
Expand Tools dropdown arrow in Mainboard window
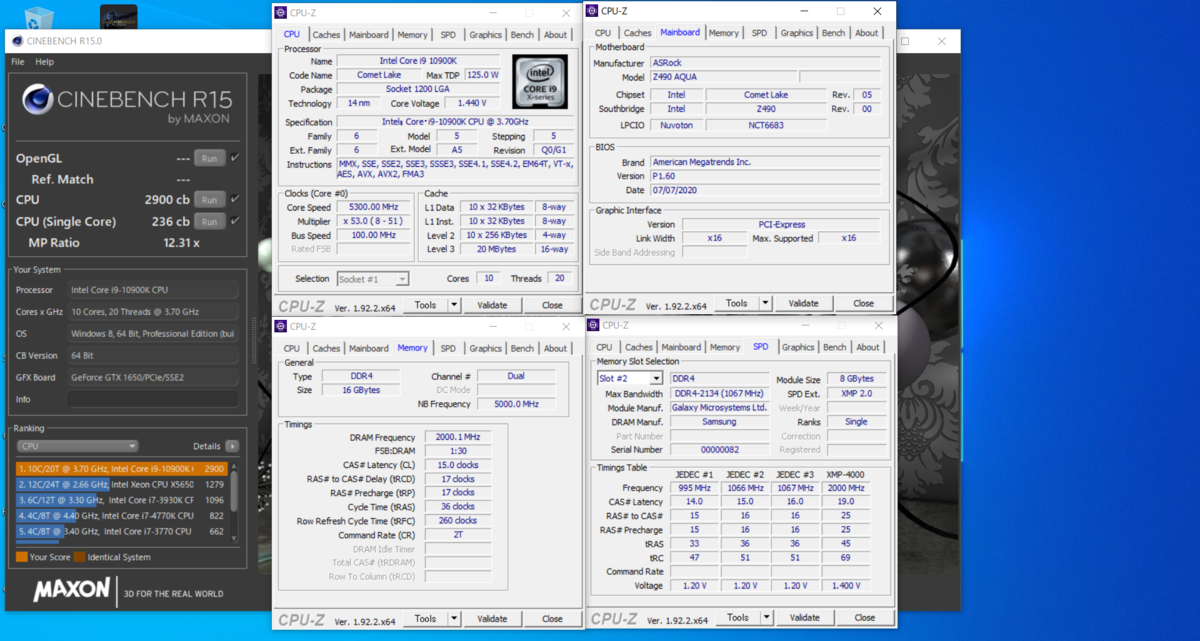(766, 303)
